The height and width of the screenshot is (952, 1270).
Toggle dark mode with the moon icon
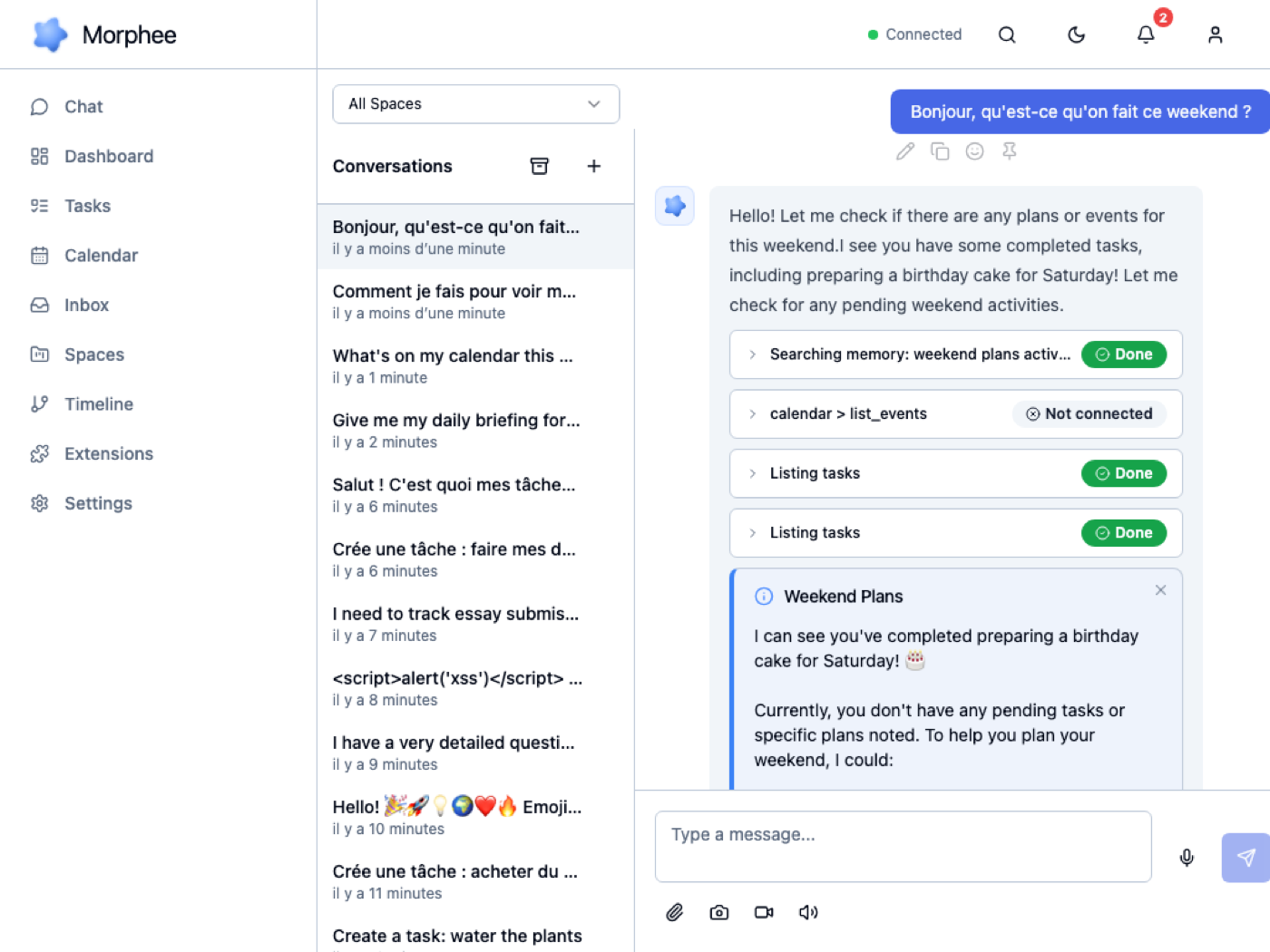click(x=1076, y=34)
